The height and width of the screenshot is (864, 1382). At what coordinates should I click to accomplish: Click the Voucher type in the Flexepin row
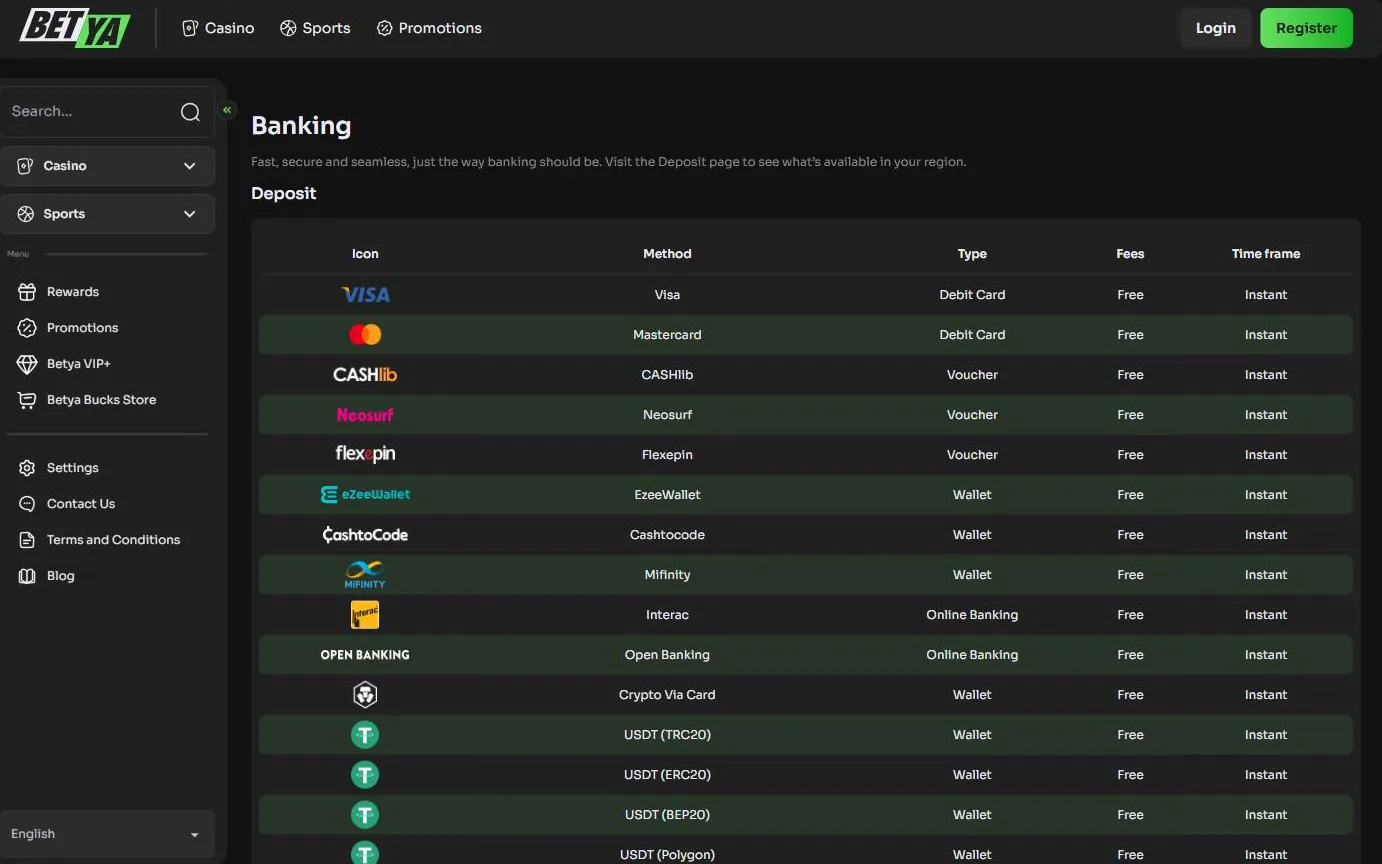(x=972, y=455)
